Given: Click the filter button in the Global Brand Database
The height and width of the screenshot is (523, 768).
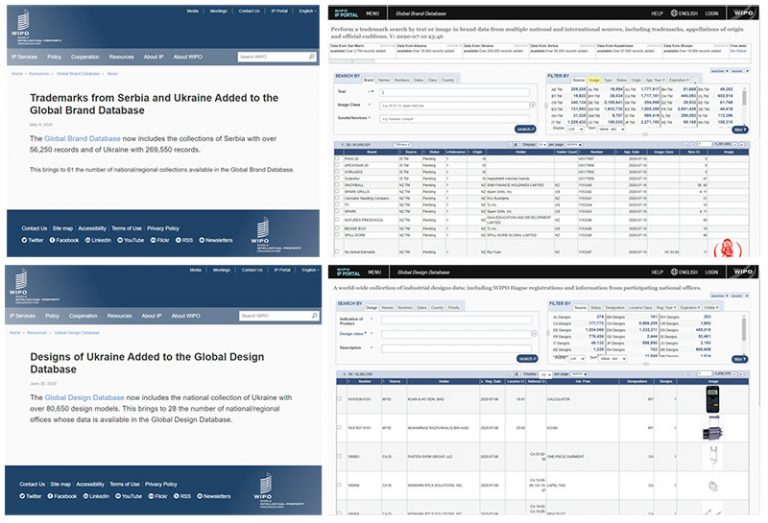Looking at the screenshot, I should (x=740, y=129).
